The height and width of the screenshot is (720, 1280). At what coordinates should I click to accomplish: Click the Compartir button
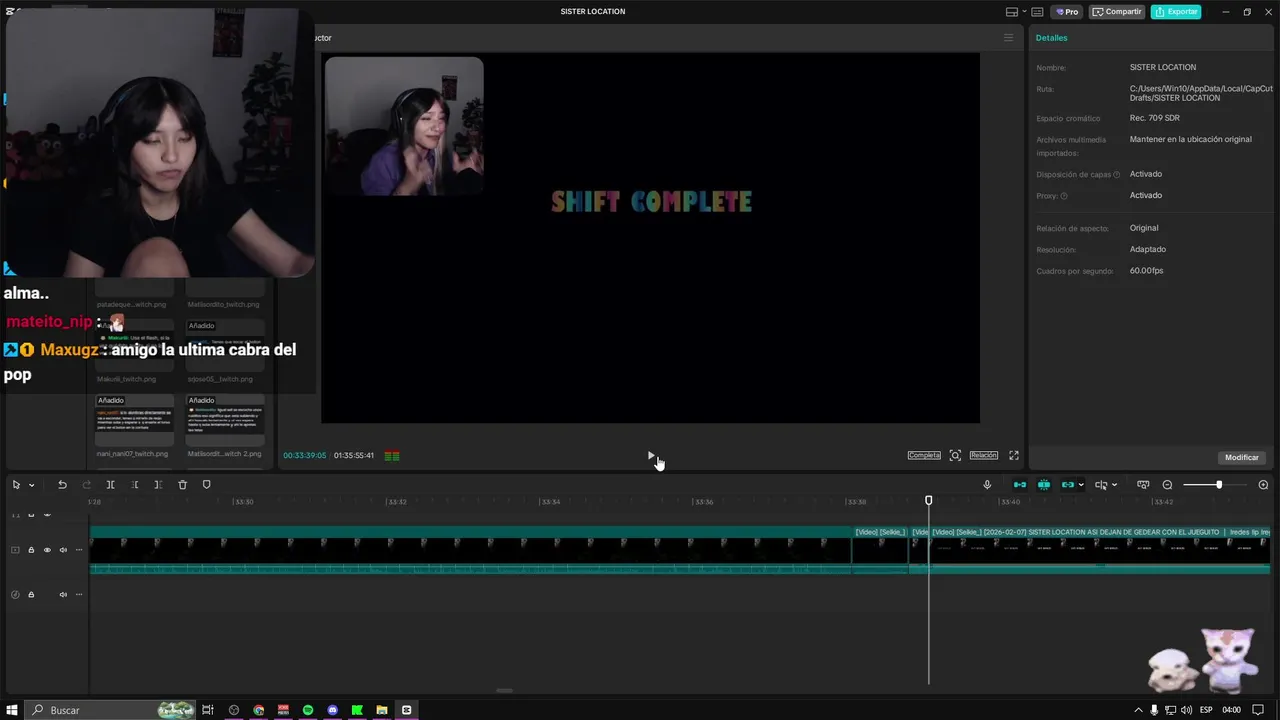tap(1117, 12)
